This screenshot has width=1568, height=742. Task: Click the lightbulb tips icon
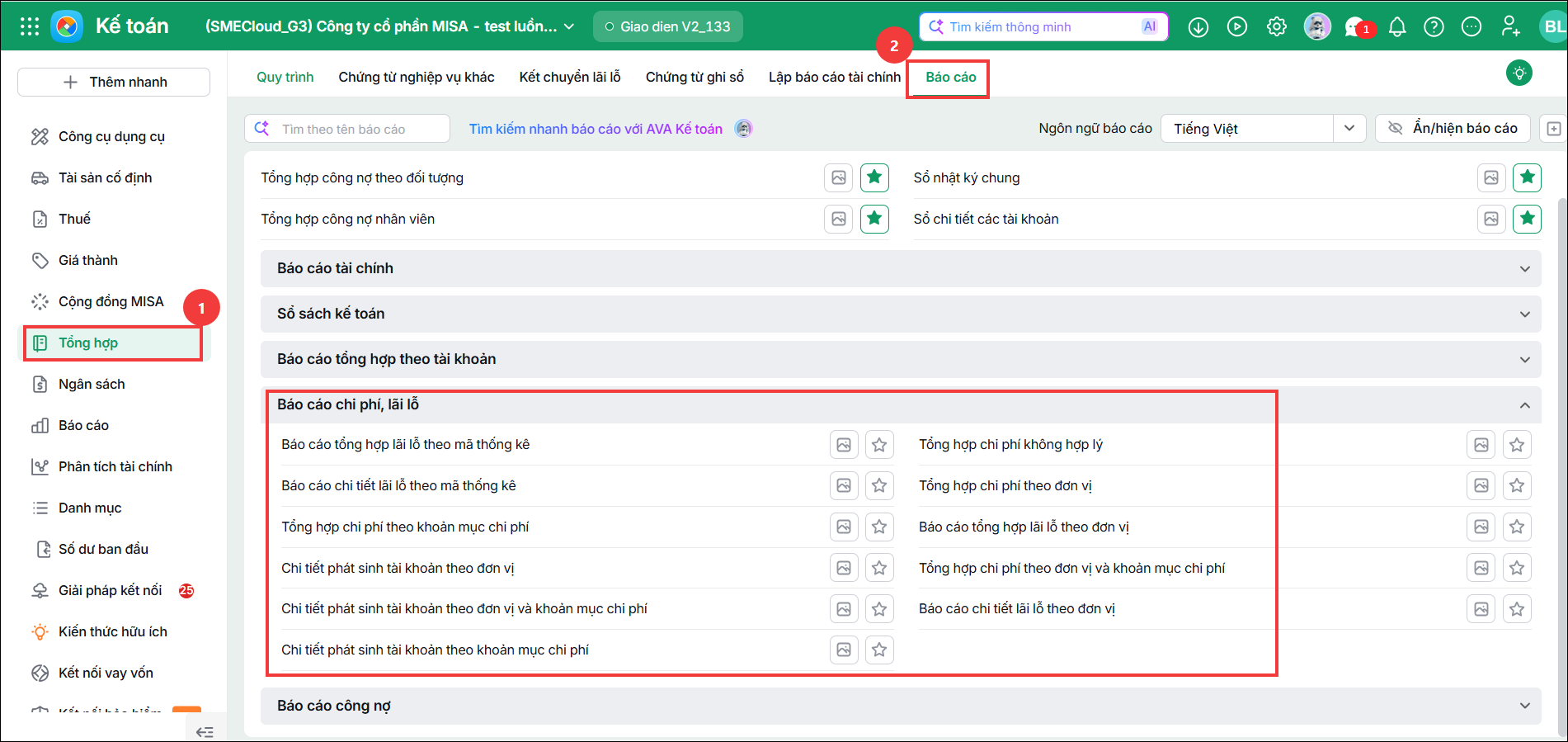click(x=1519, y=73)
